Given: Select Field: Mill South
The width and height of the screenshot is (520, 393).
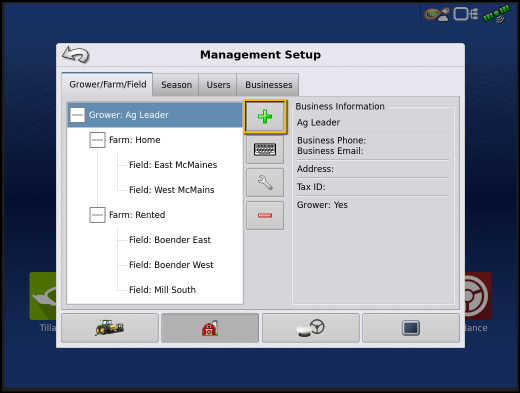Looking at the screenshot, I should pyautogui.click(x=162, y=290).
